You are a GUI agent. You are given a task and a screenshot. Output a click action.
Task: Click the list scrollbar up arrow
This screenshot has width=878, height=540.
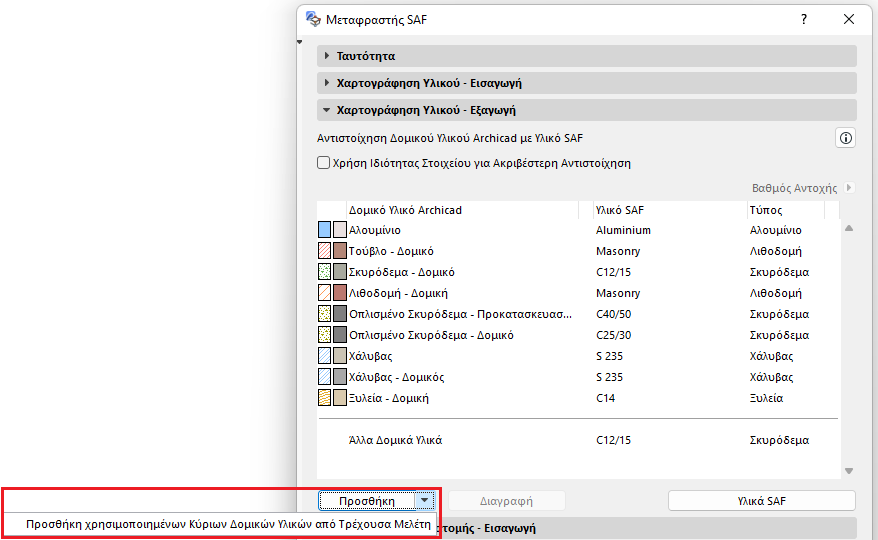[x=849, y=228]
